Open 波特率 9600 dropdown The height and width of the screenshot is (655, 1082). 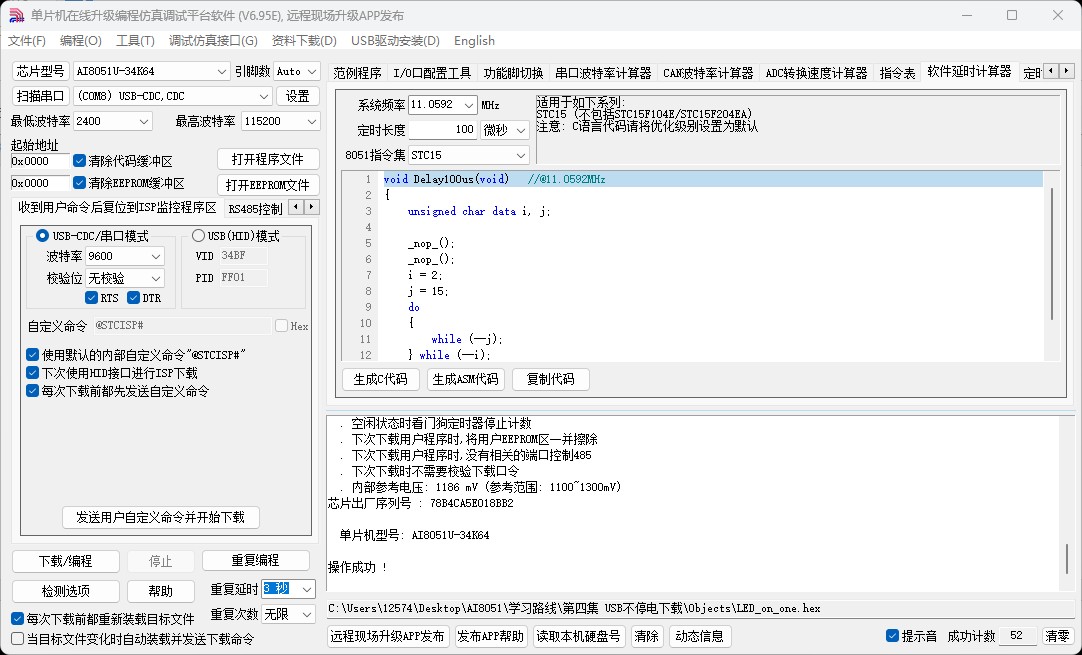coord(125,256)
